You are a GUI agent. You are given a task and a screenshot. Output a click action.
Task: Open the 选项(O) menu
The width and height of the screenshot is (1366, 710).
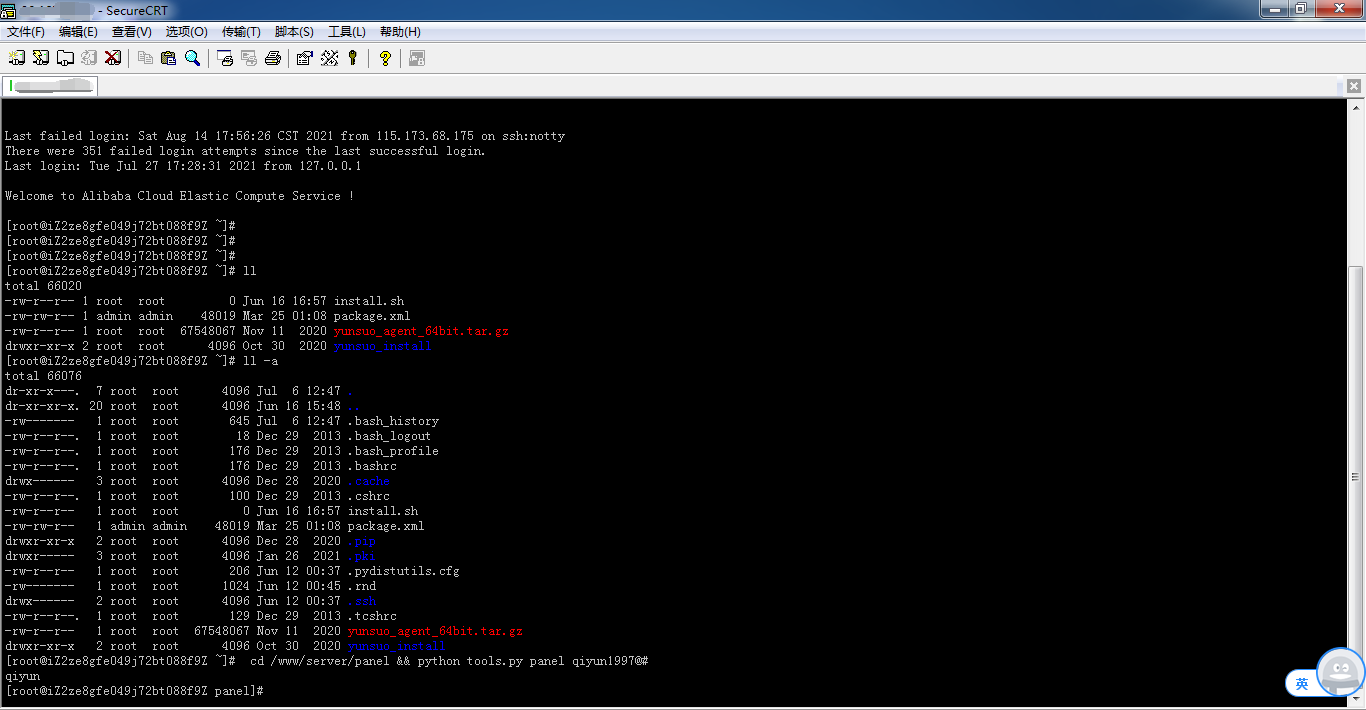(186, 32)
